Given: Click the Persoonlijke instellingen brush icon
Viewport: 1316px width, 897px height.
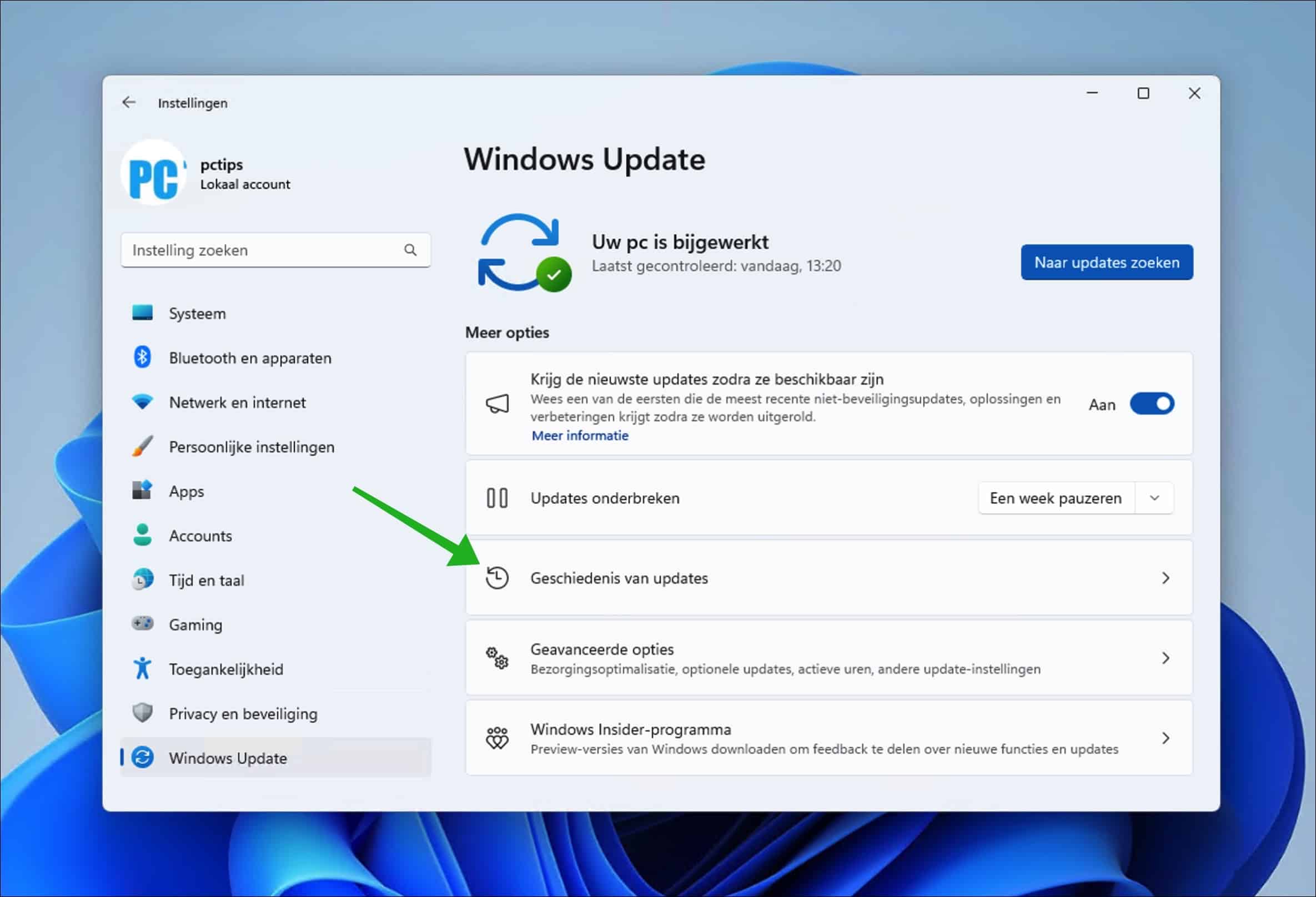Looking at the screenshot, I should coord(142,446).
